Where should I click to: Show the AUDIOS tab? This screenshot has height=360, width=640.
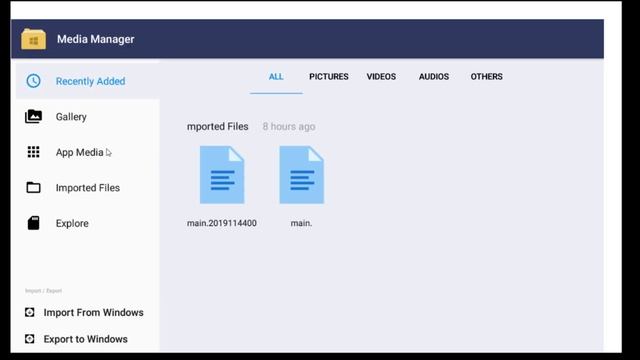coord(434,77)
